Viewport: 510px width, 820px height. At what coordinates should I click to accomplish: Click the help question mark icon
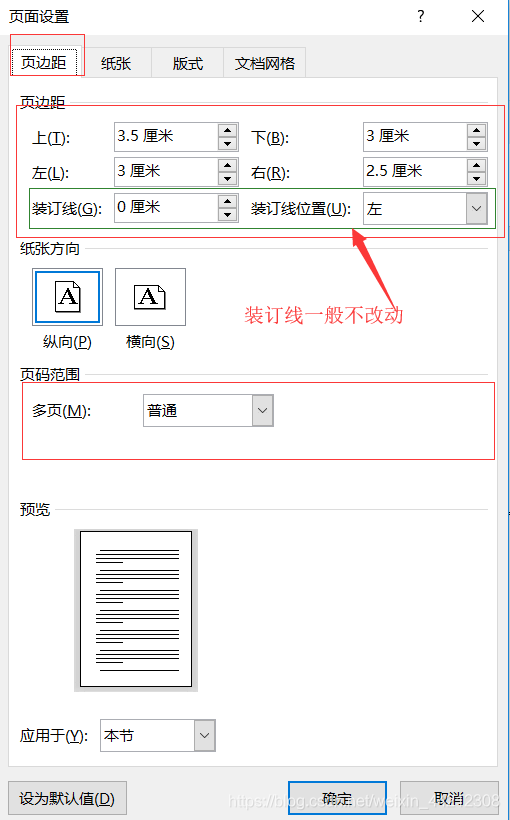(x=421, y=16)
